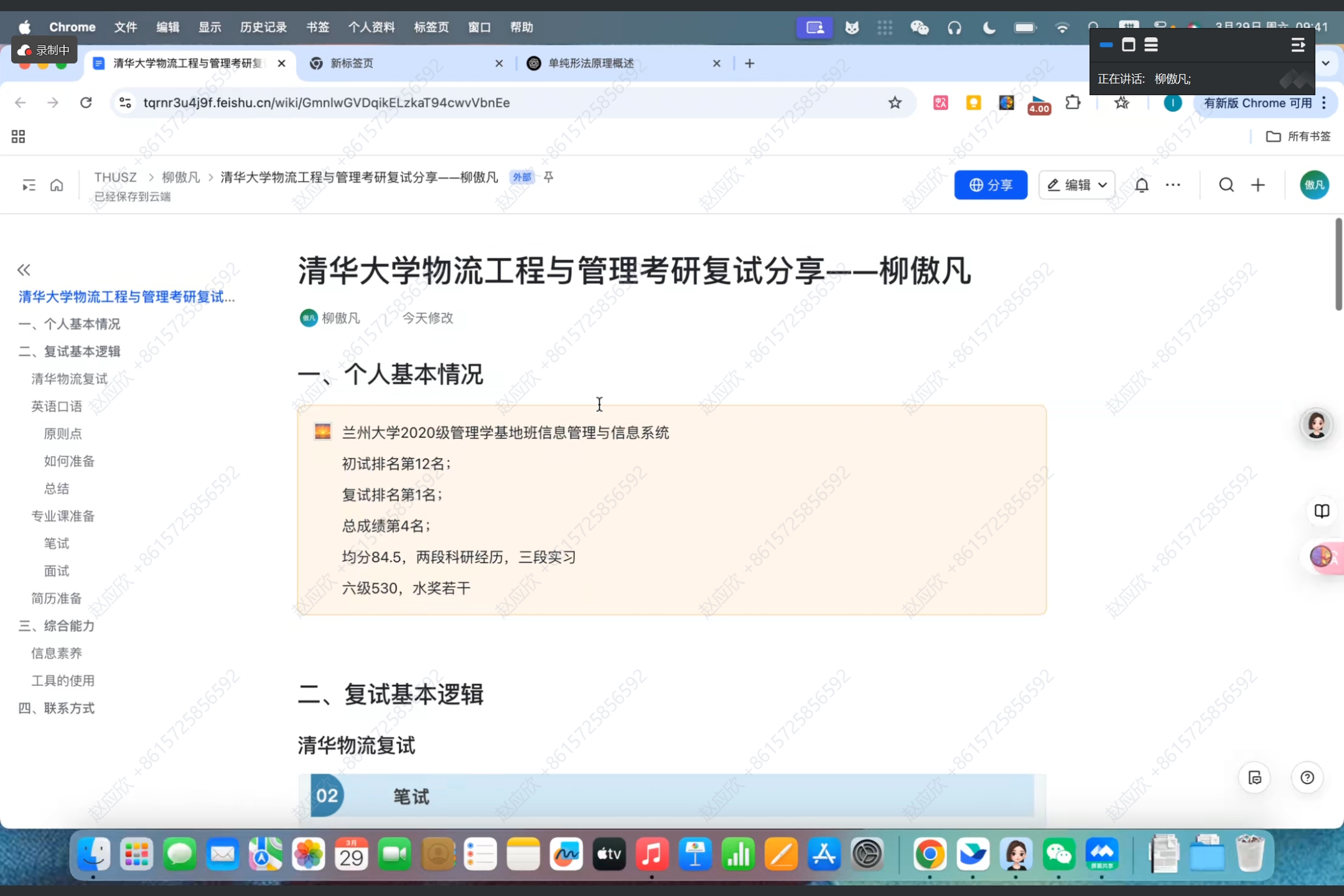The height and width of the screenshot is (896, 1344).
Task: Open document search magnifier icon
Action: pyautogui.click(x=1226, y=185)
